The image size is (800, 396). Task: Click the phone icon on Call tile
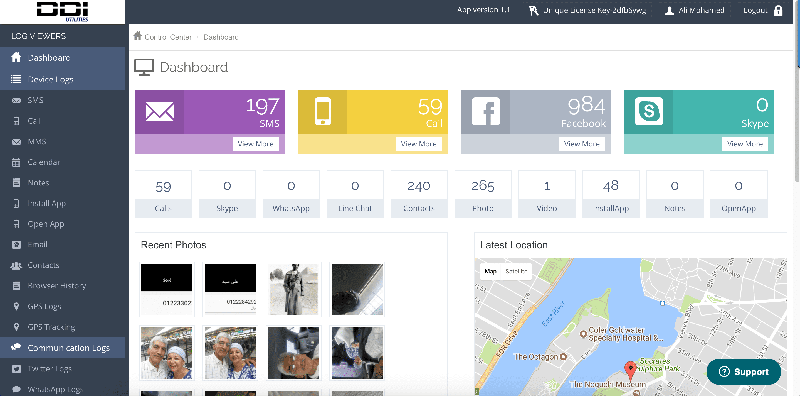[x=322, y=112]
